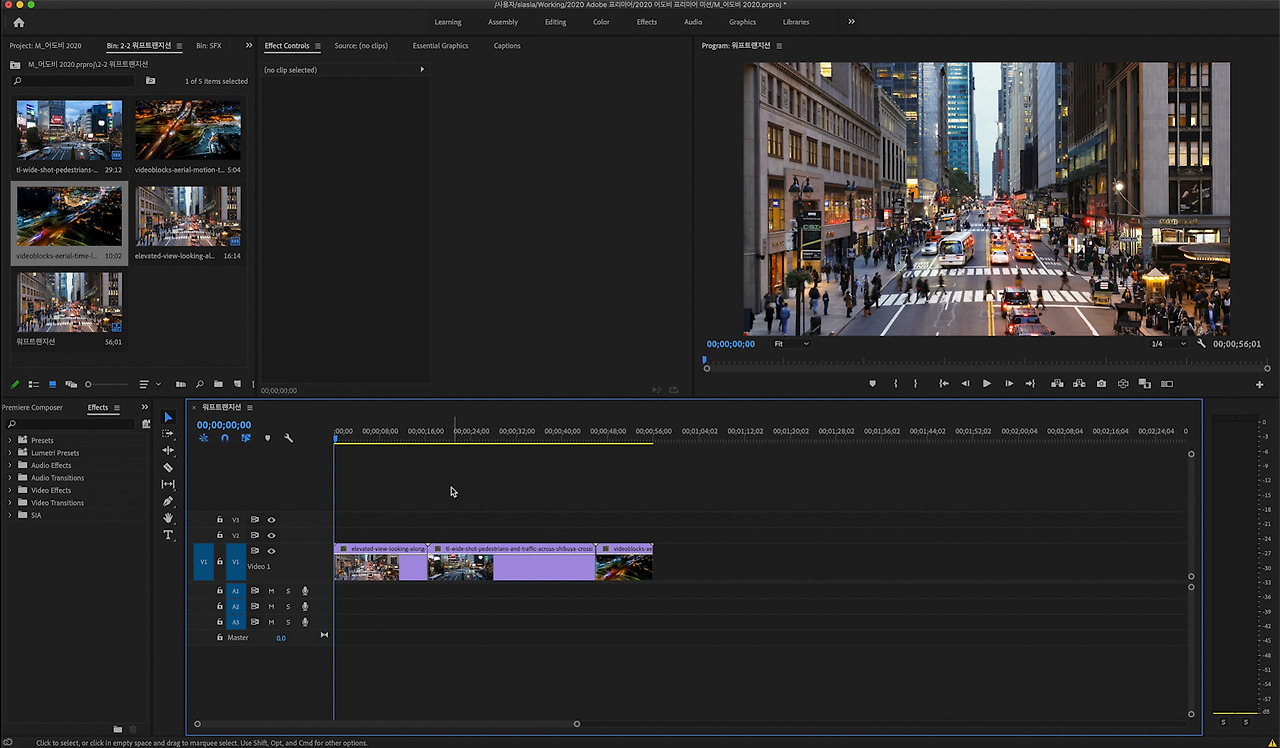The width and height of the screenshot is (1280, 748).
Task: Switch project bin to list view
Action: point(34,384)
